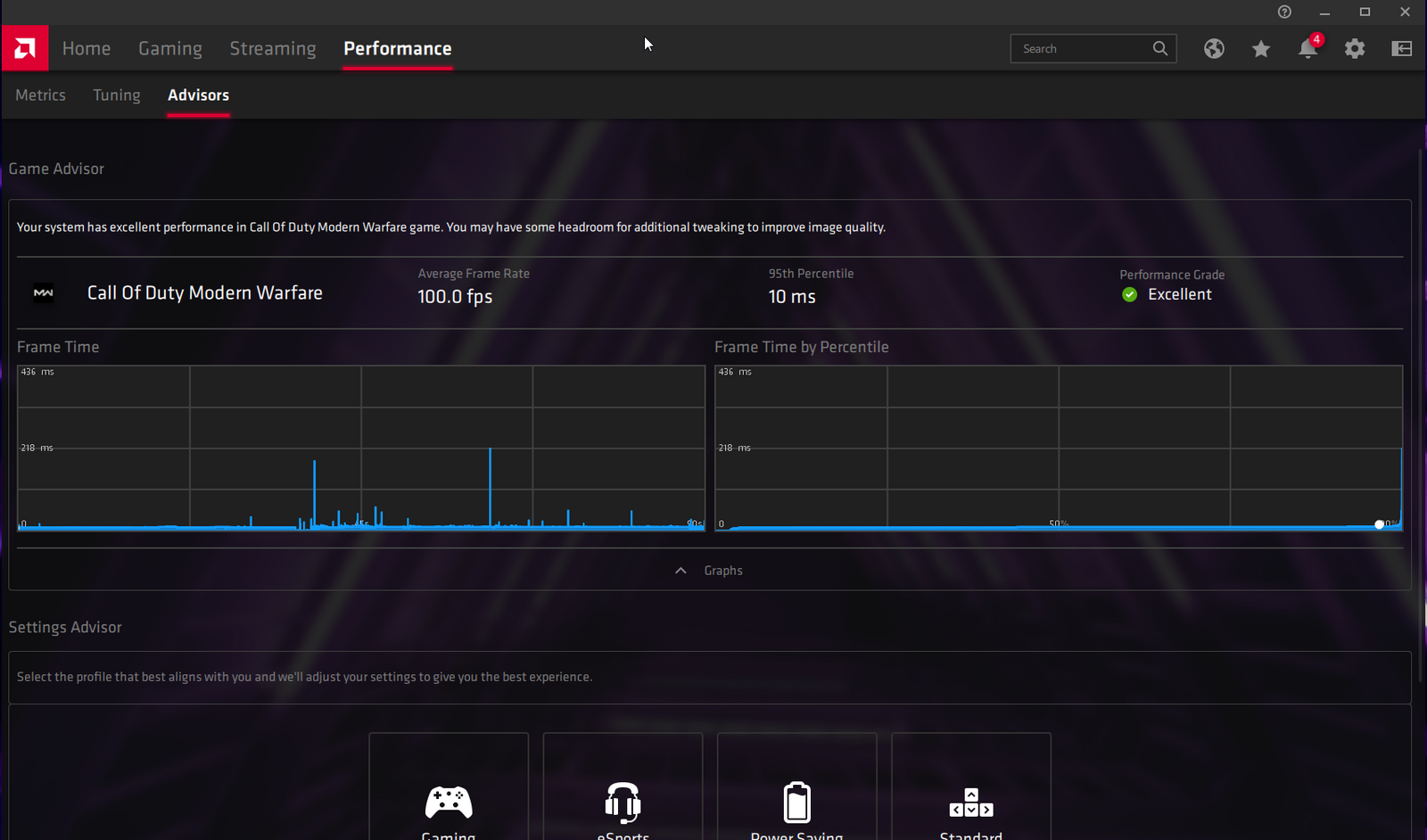The height and width of the screenshot is (840, 1427).
Task: Open the Streaming tab
Action: coord(273,48)
